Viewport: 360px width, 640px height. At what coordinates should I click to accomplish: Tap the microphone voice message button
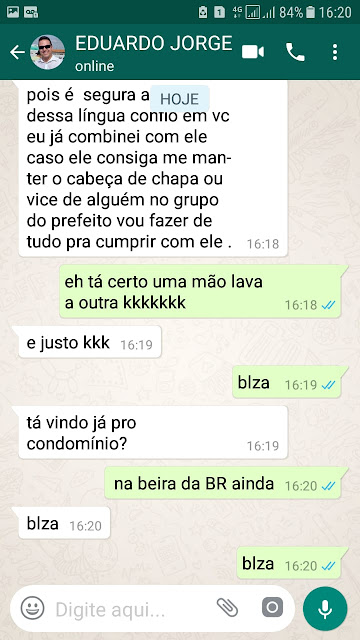325,609
